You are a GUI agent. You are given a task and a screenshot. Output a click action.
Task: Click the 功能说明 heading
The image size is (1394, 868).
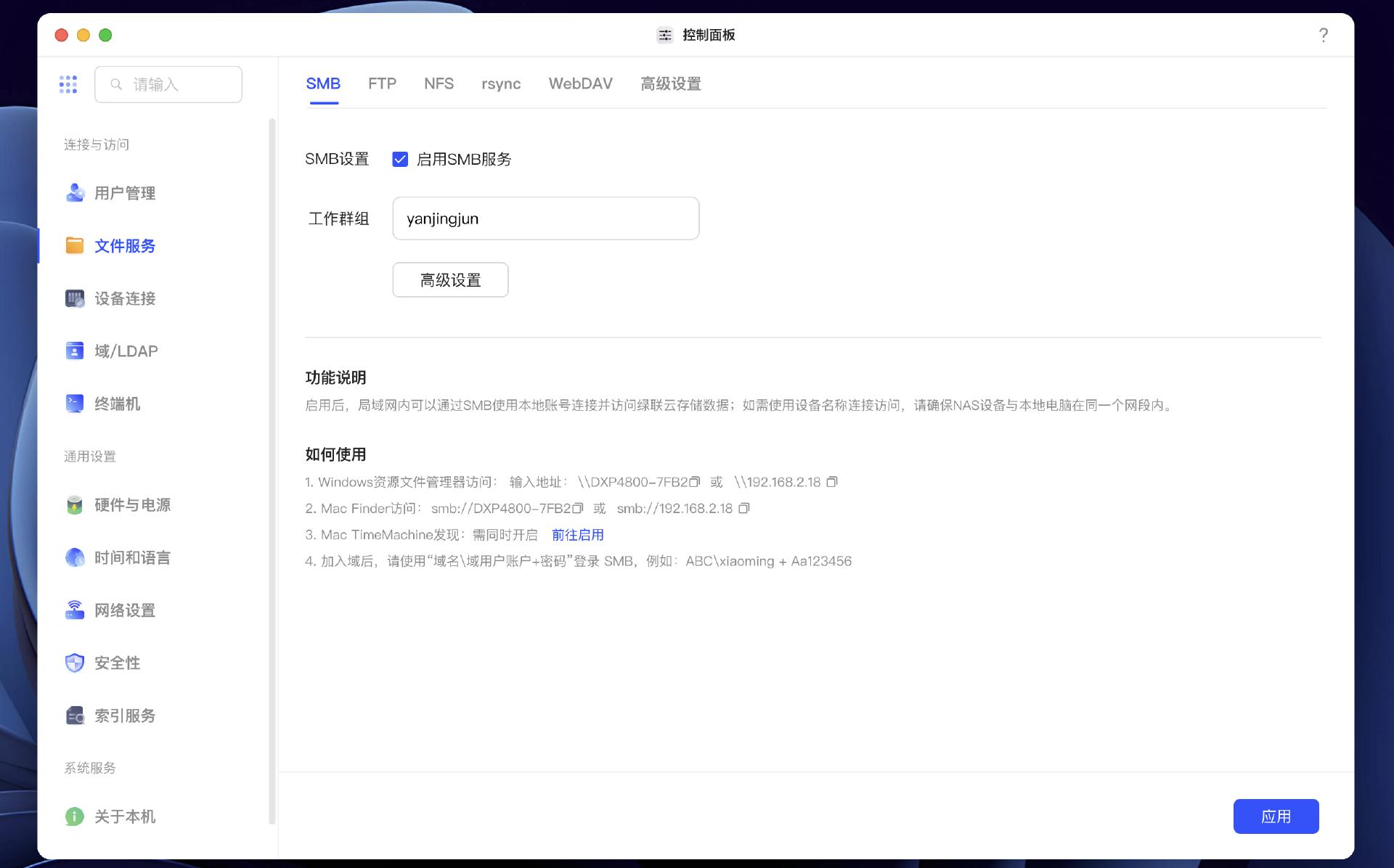335,377
